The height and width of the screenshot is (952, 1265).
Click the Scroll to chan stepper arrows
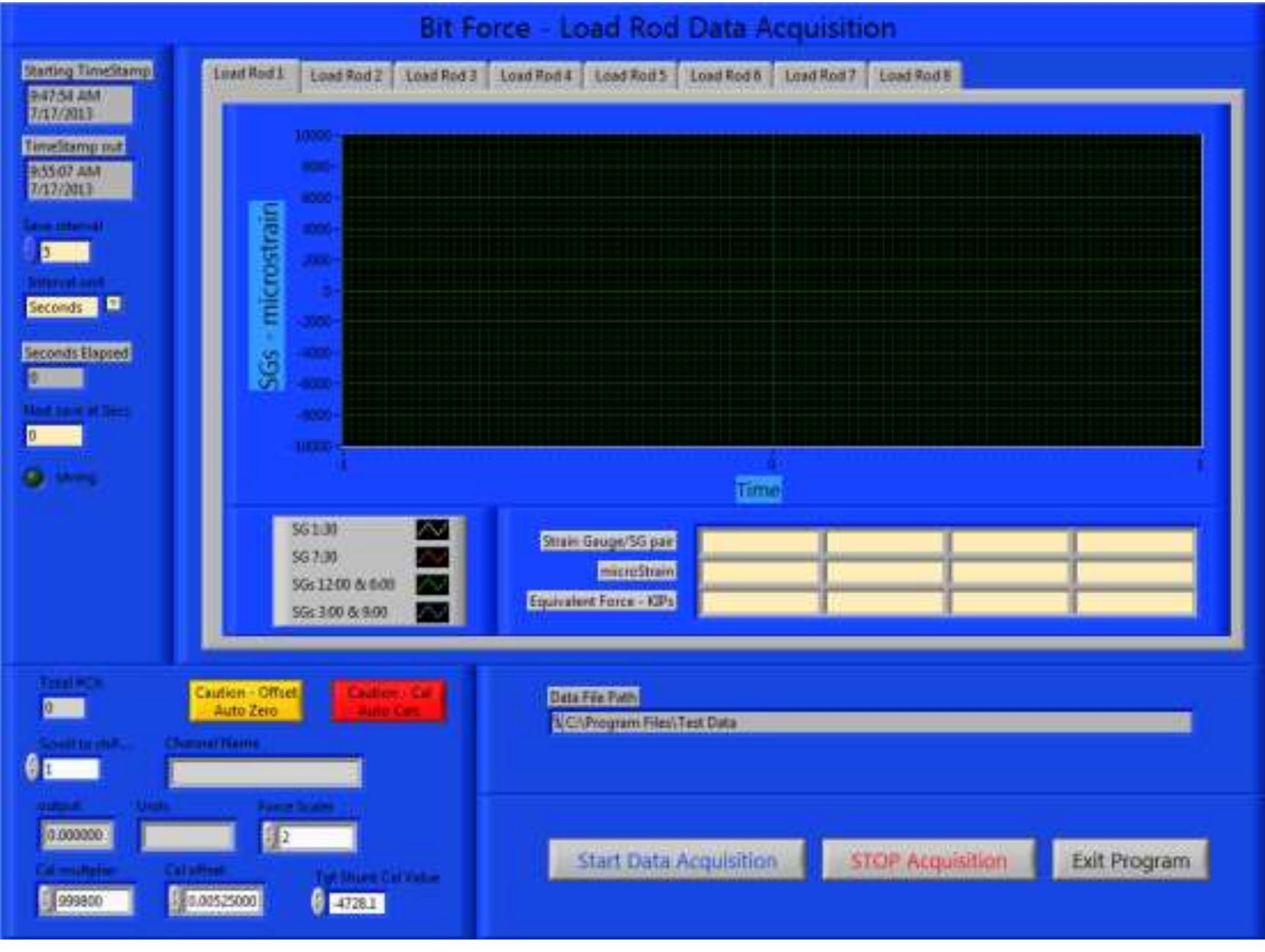pyautogui.click(x=32, y=767)
